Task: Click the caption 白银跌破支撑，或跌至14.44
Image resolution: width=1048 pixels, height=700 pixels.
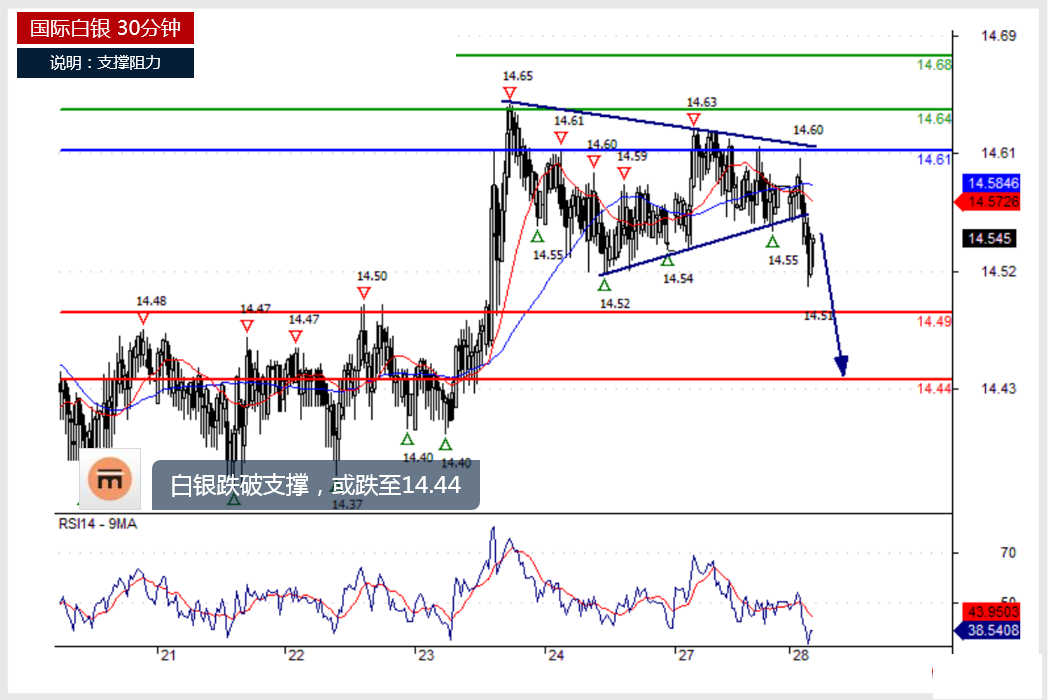Action: 315,485
